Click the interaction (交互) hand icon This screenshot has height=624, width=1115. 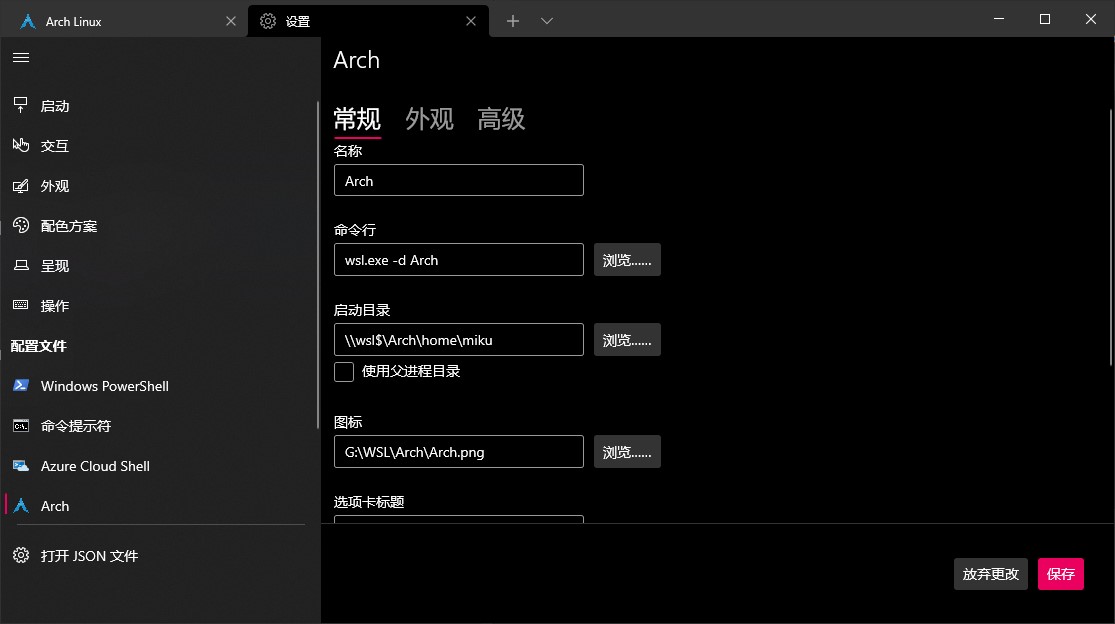click(x=21, y=145)
